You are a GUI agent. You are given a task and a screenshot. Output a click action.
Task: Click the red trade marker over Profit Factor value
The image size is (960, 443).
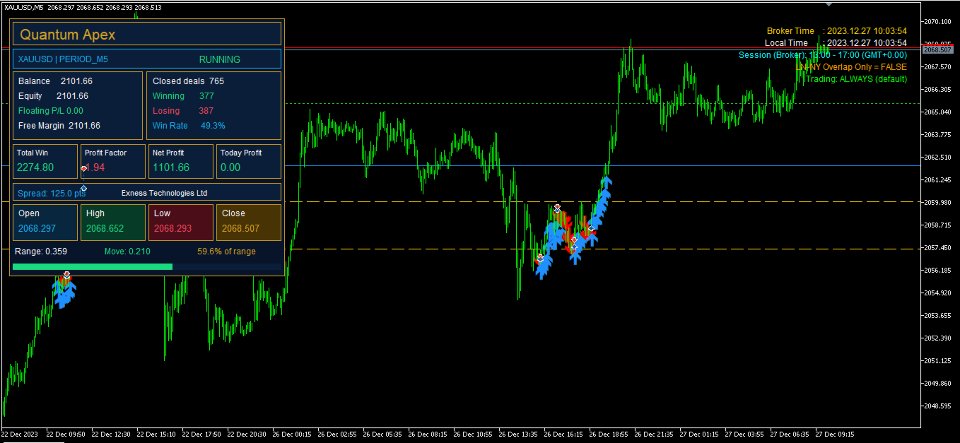click(84, 168)
